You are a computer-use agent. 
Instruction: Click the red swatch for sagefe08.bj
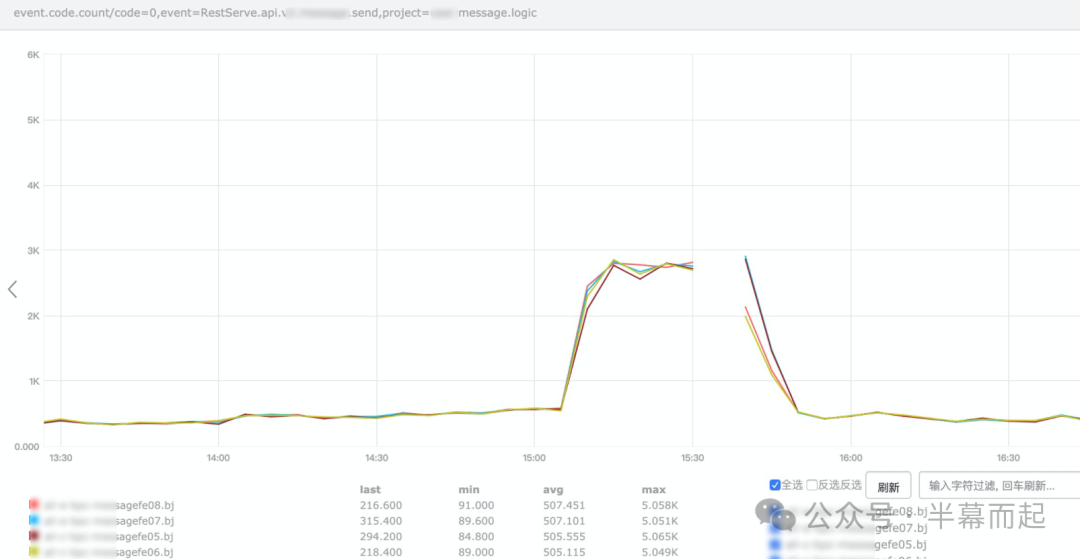coord(34,505)
